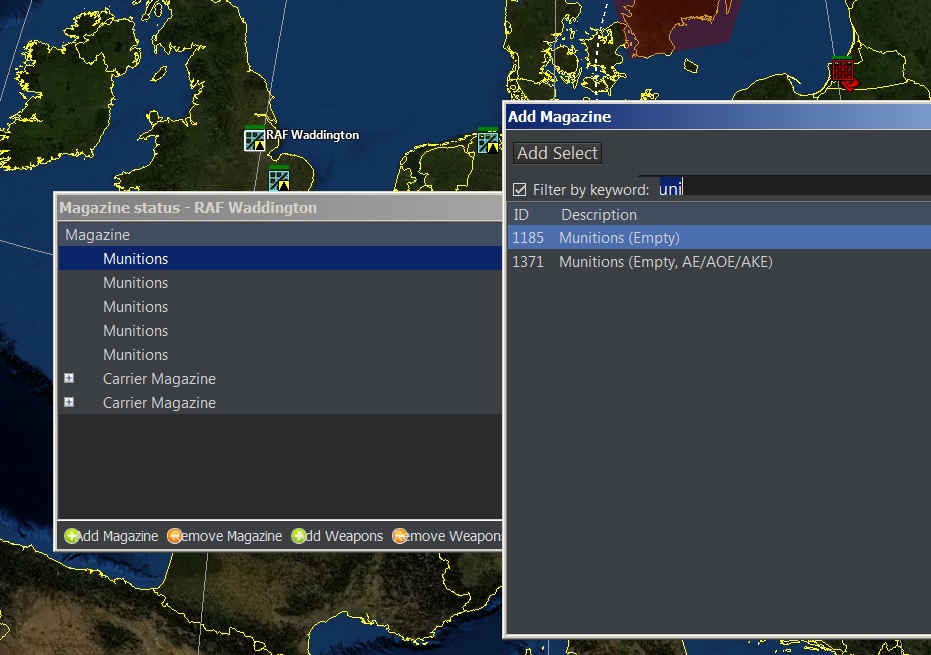Select the highlighted first Munitions row
Screen dimensions: 931x655
[280, 258]
